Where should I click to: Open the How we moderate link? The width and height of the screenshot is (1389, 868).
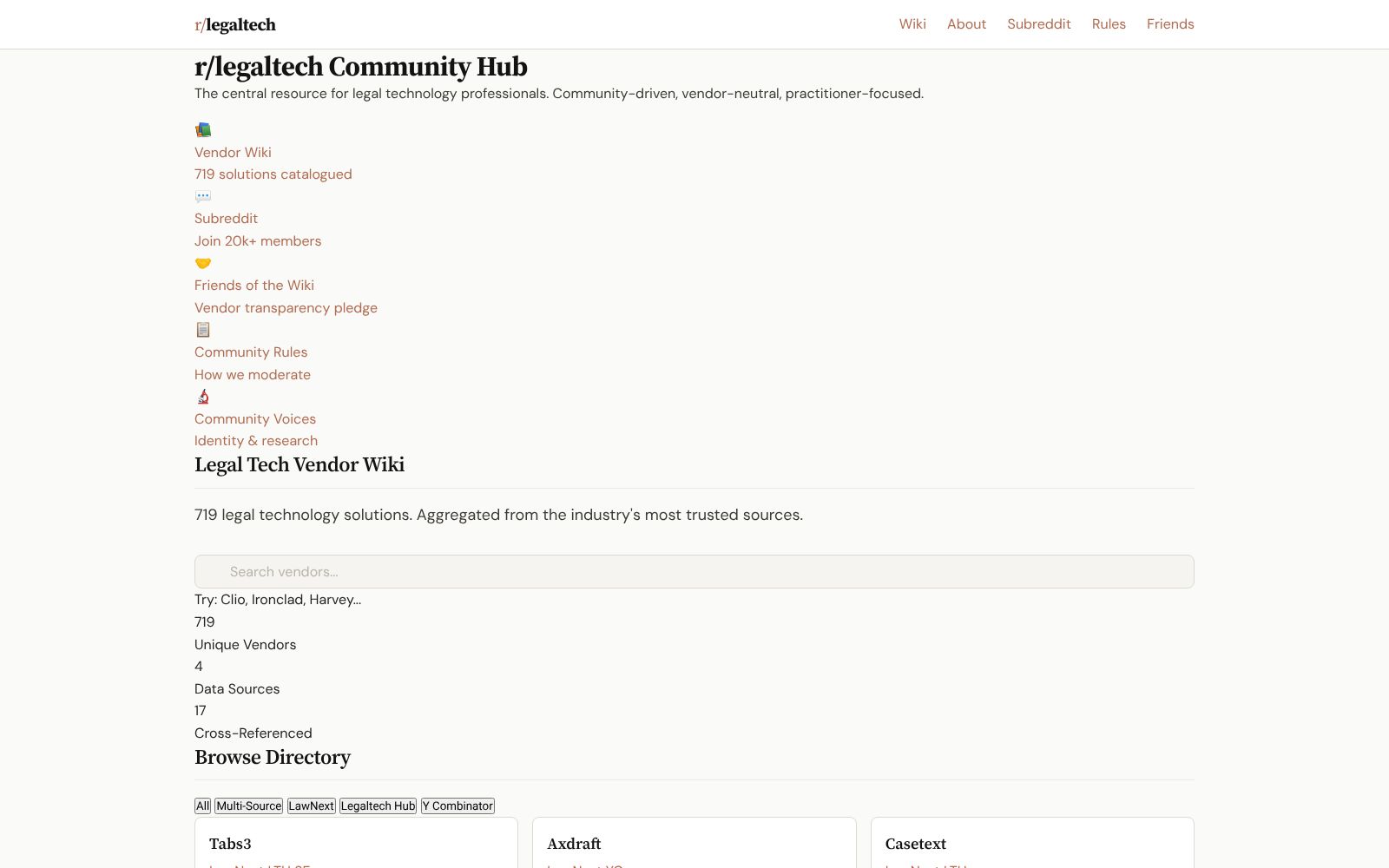click(252, 374)
